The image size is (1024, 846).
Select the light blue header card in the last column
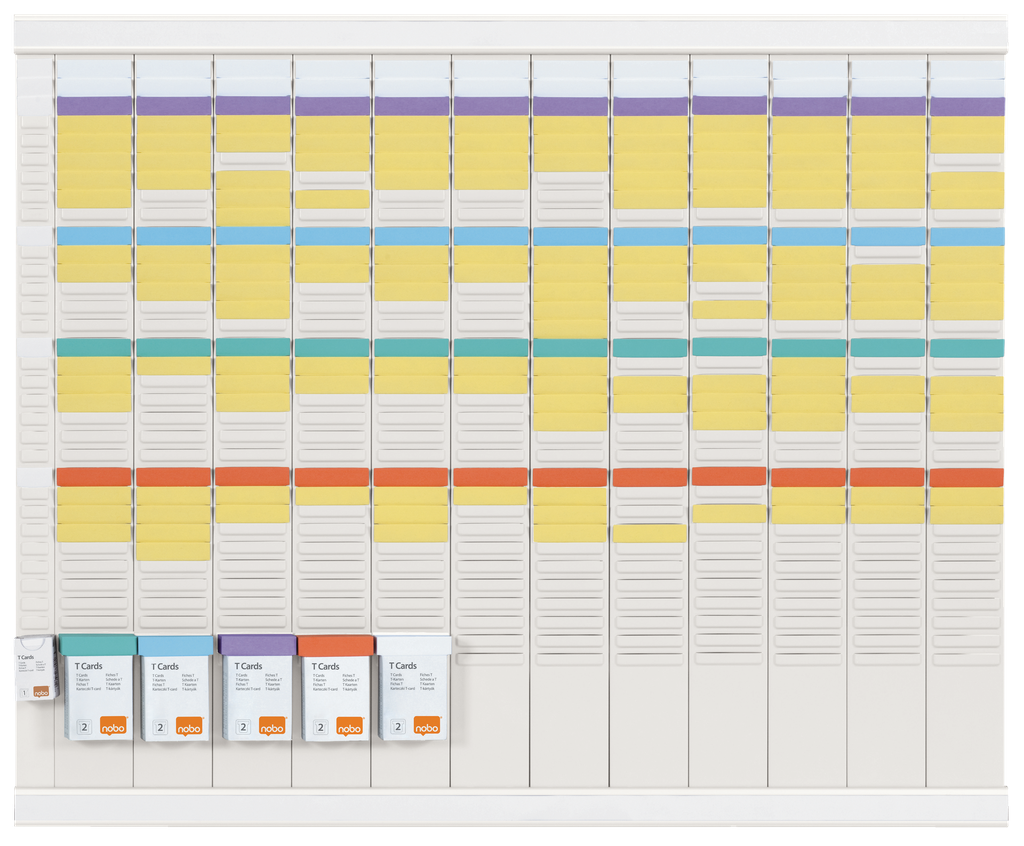click(966, 237)
